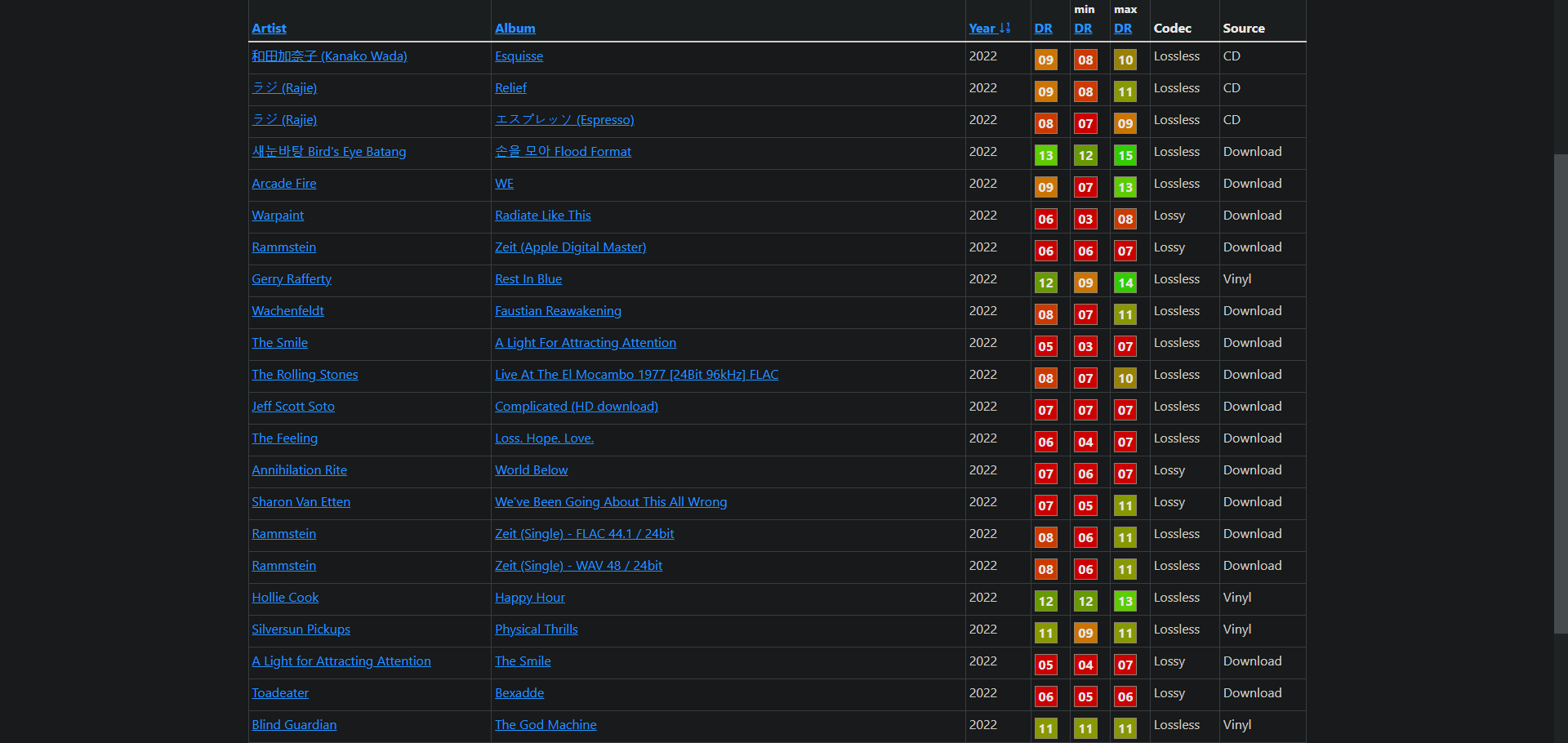Click the page vertical scrollbar thumb
The height and width of the screenshot is (743, 1568).
click(1561, 394)
